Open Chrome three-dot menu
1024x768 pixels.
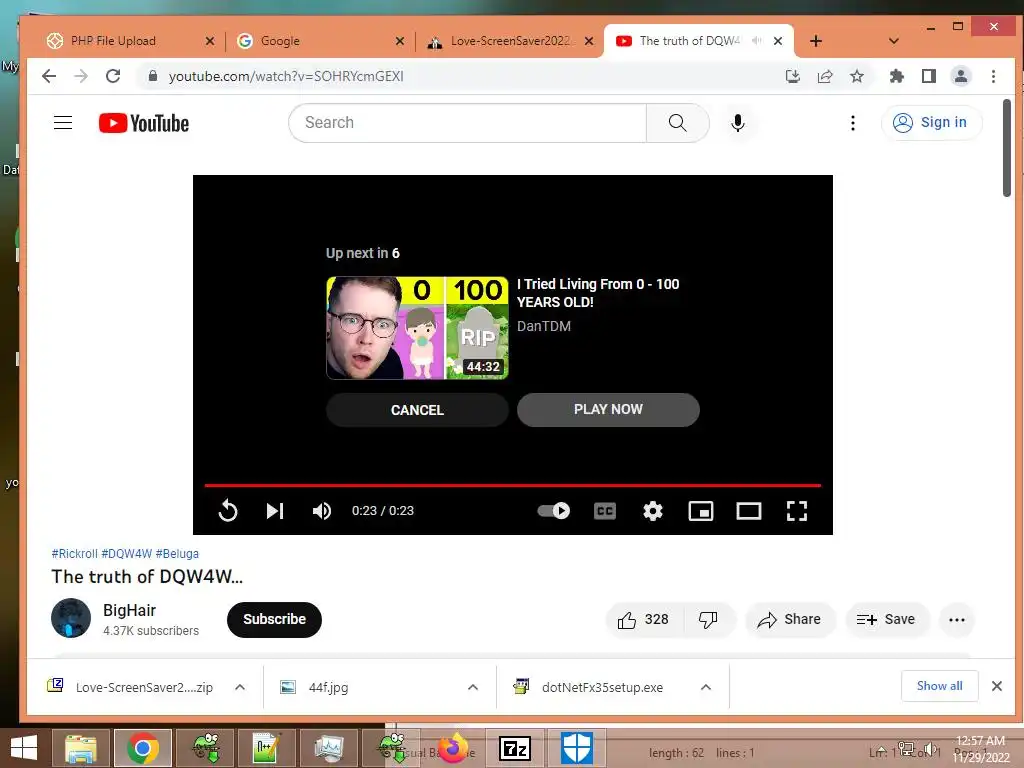pos(993,76)
